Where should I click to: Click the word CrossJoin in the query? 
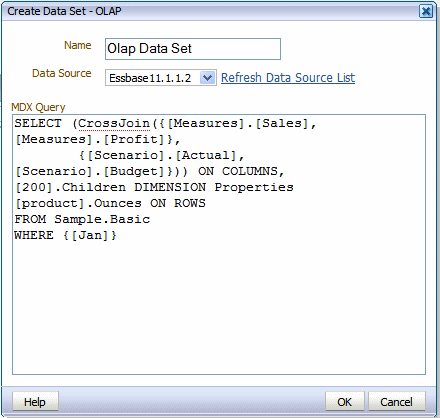[x=114, y=123]
